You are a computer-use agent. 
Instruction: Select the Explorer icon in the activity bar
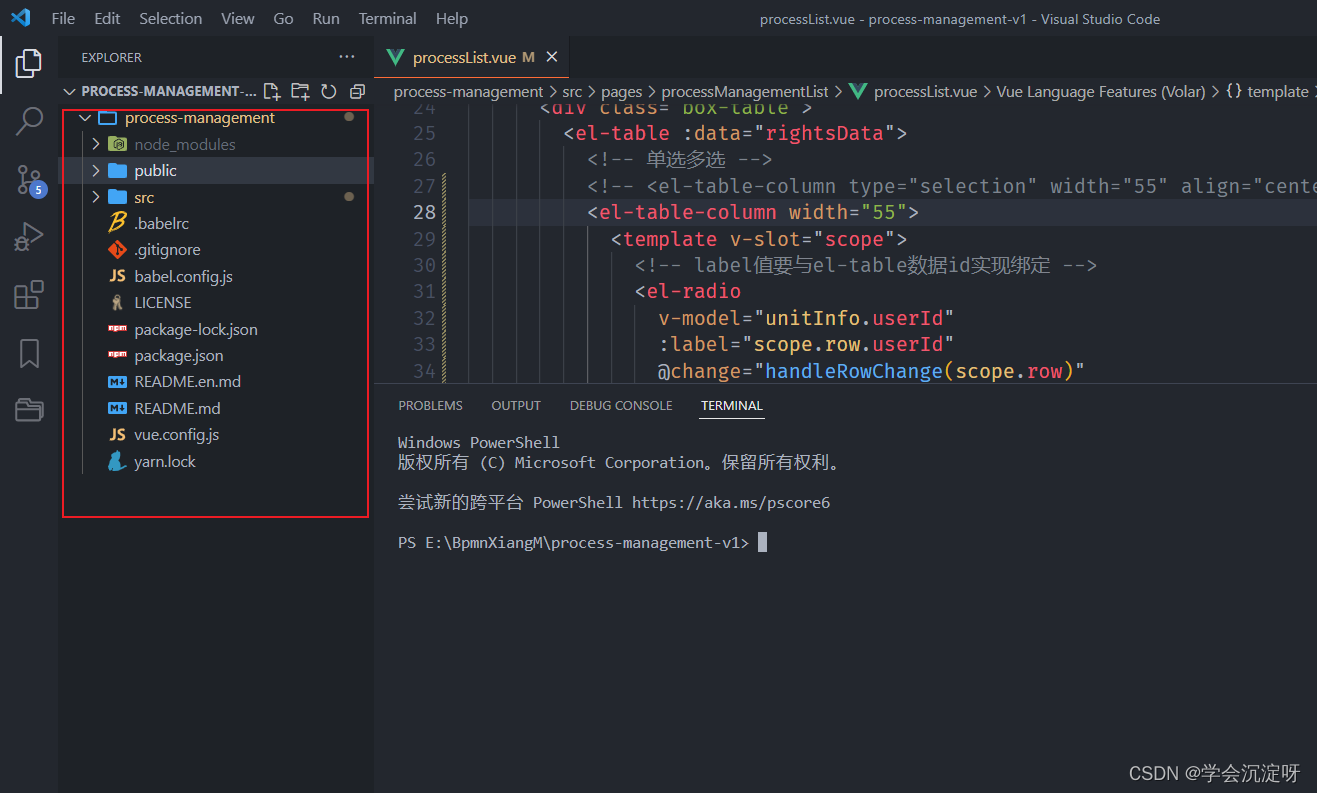pos(28,63)
